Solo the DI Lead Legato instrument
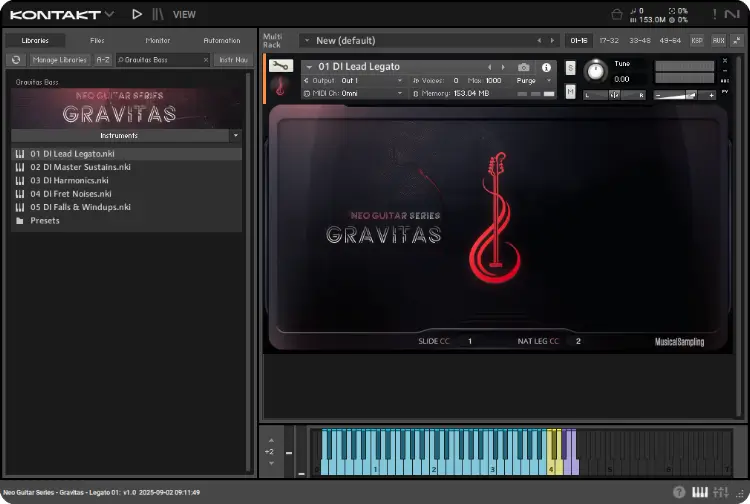The height and width of the screenshot is (504, 750). [x=571, y=68]
